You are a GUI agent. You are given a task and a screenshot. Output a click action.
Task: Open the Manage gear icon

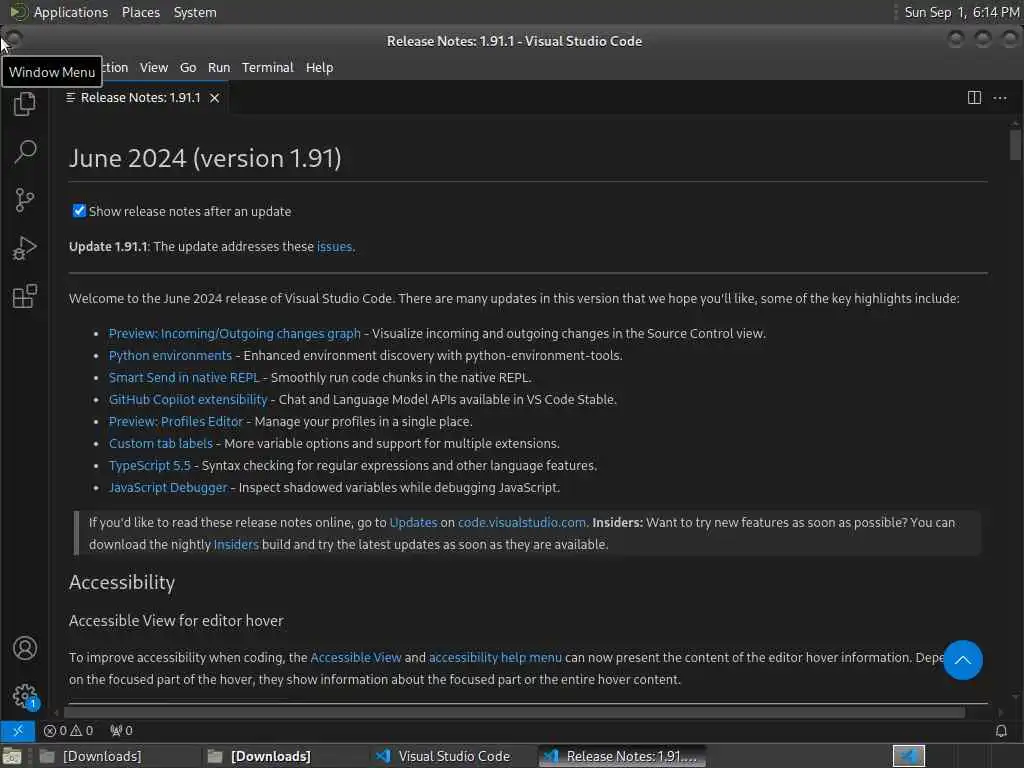click(x=25, y=696)
